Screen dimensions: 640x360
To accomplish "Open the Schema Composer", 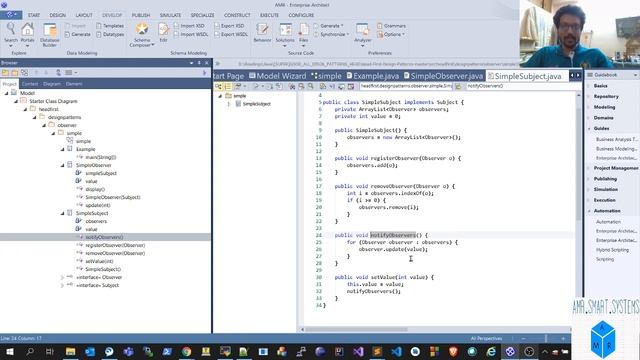I will pos(142,34).
